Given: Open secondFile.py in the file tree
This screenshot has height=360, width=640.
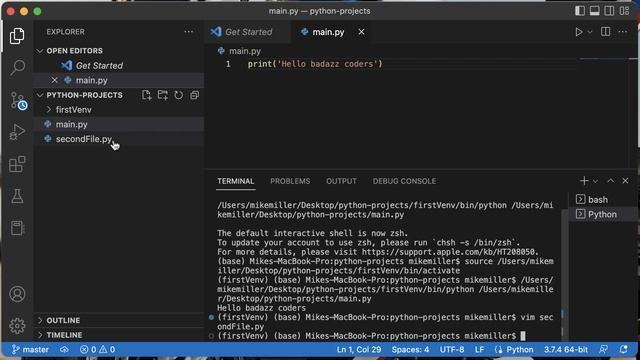Looking at the screenshot, I should pyautogui.click(x=119, y=139).
